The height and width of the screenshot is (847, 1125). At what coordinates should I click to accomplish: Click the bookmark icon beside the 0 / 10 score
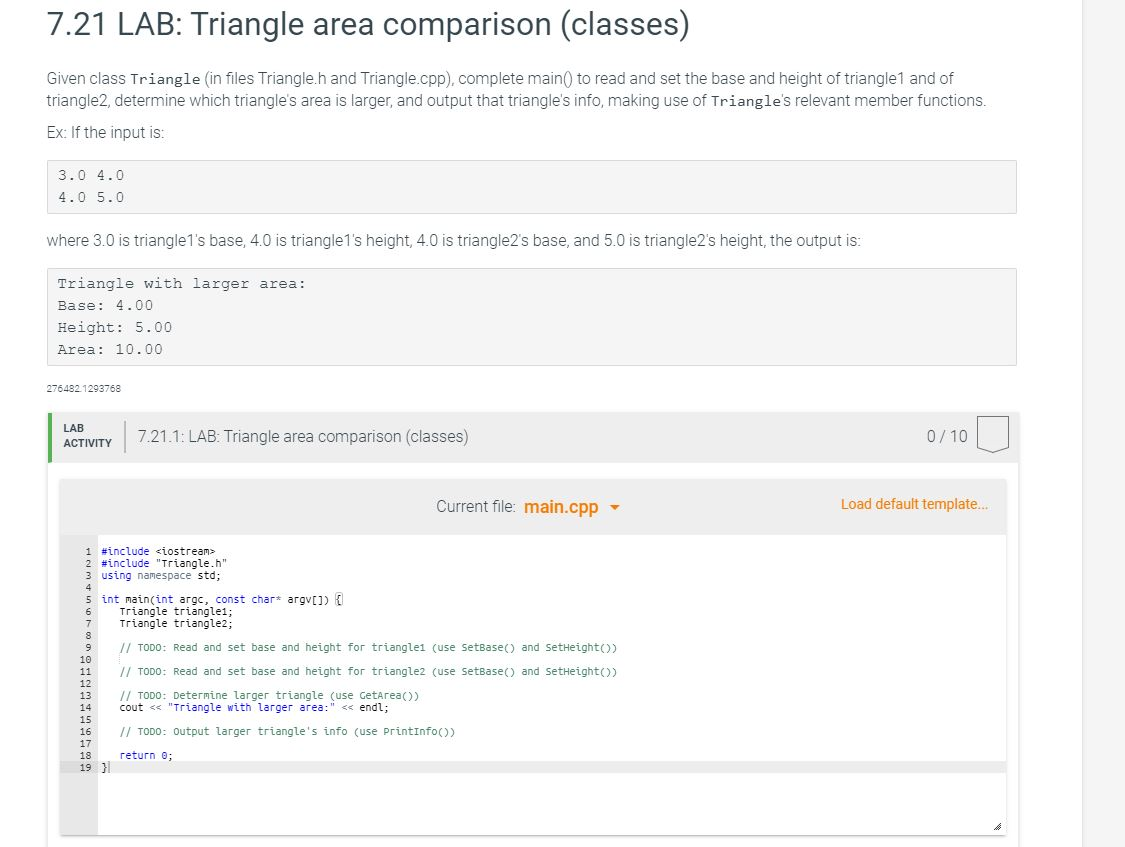tap(994, 434)
